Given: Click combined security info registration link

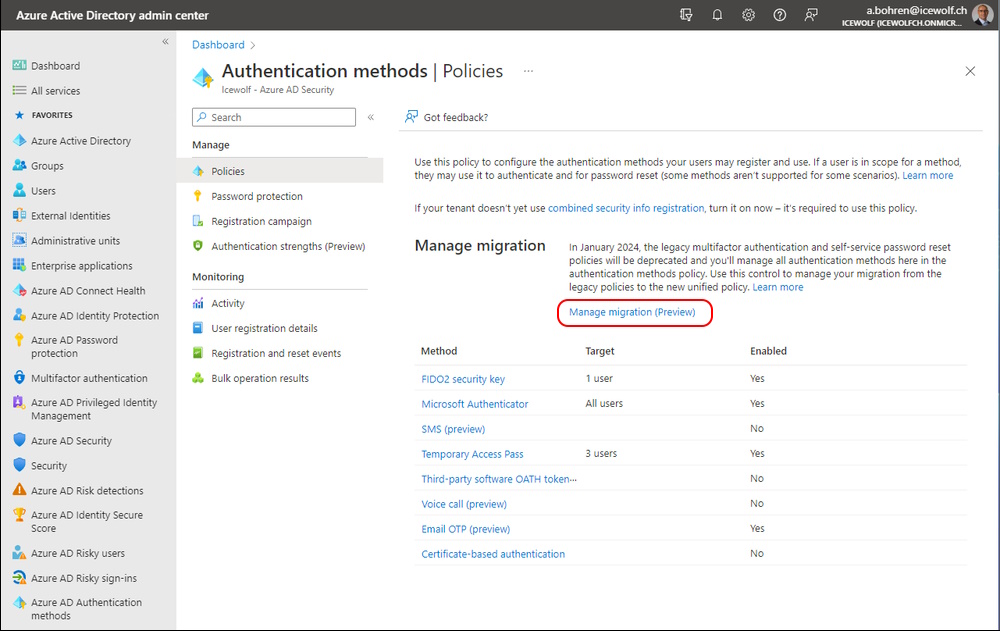Looking at the screenshot, I should [x=626, y=208].
